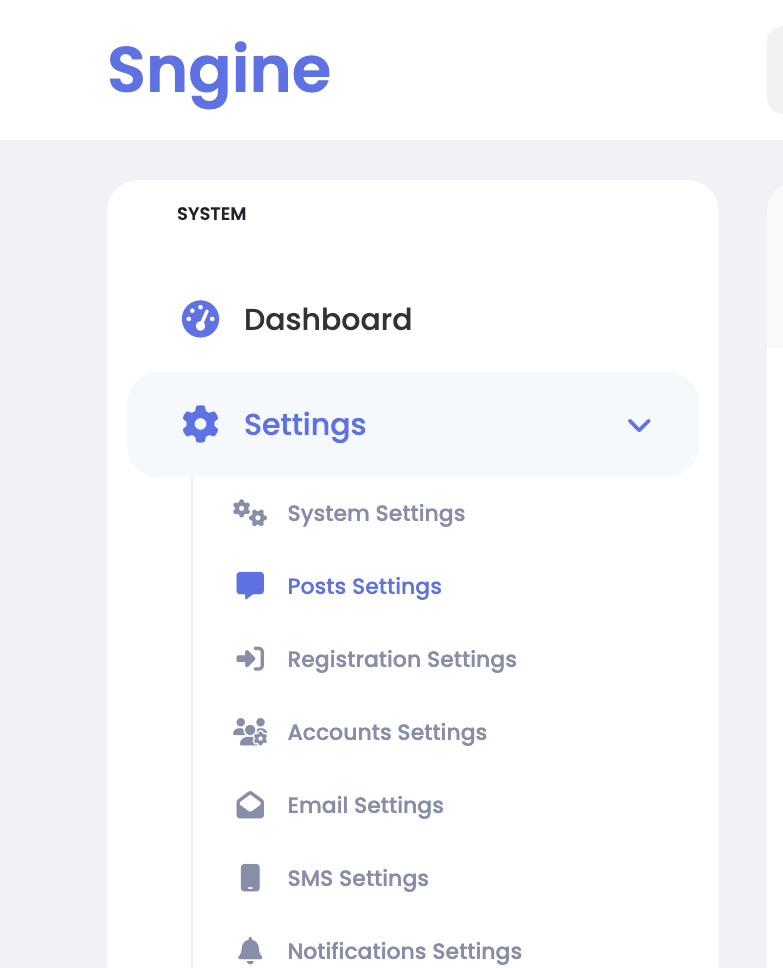Click the Notifications Settings bell icon

250,951
